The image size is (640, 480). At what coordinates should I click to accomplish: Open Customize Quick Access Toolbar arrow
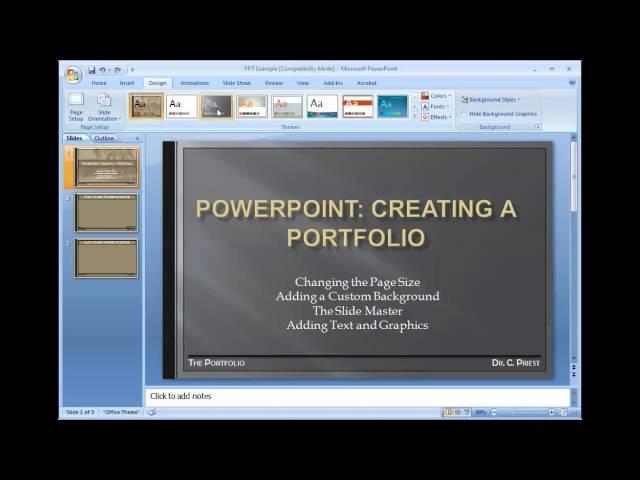coord(132,70)
